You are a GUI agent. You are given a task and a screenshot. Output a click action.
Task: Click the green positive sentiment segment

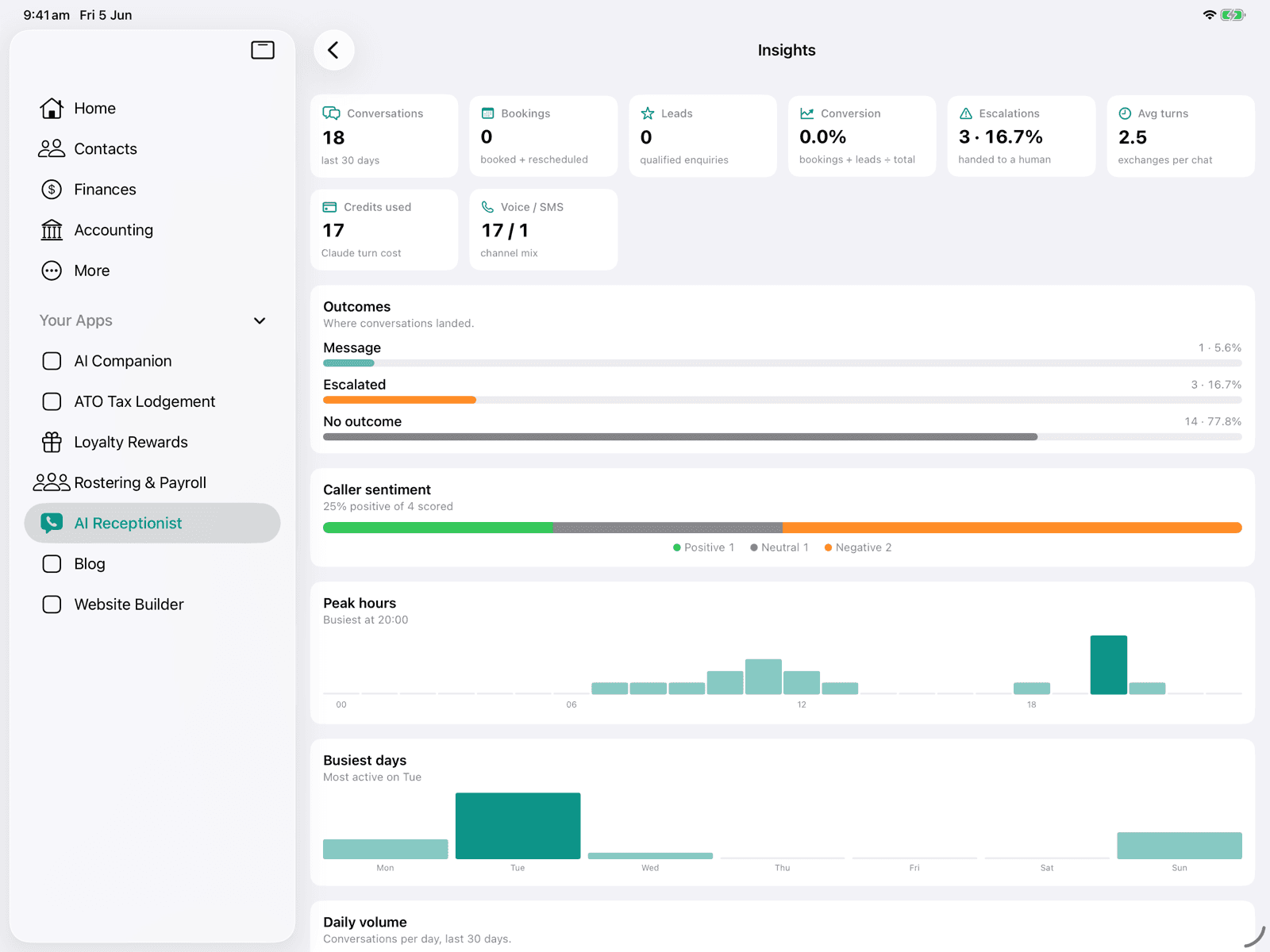(x=438, y=528)
